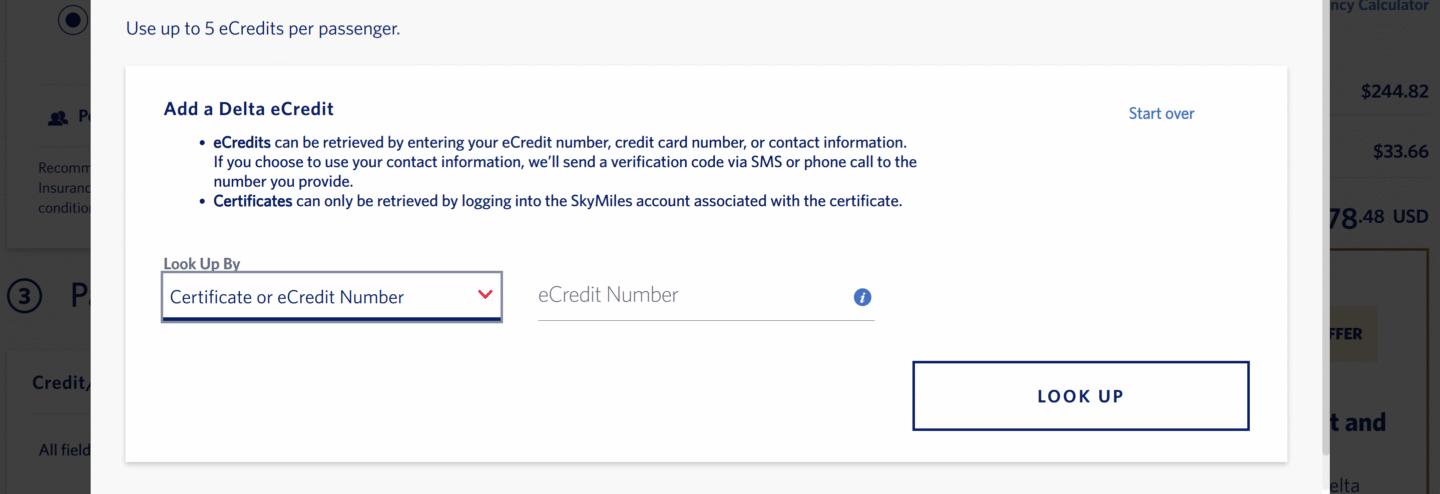Click the Add a Delta eCredit heading
This screenshot has height=494, width=1440.
249,109
